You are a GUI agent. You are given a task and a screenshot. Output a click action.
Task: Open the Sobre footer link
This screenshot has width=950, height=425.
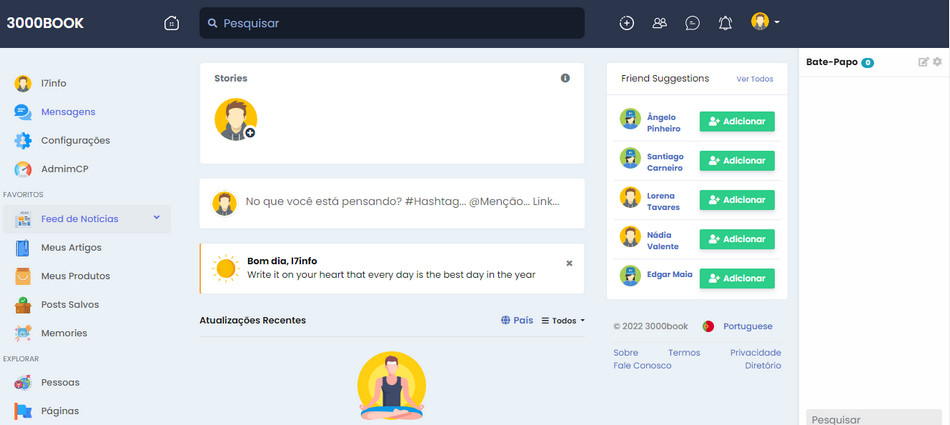point(625,353)
